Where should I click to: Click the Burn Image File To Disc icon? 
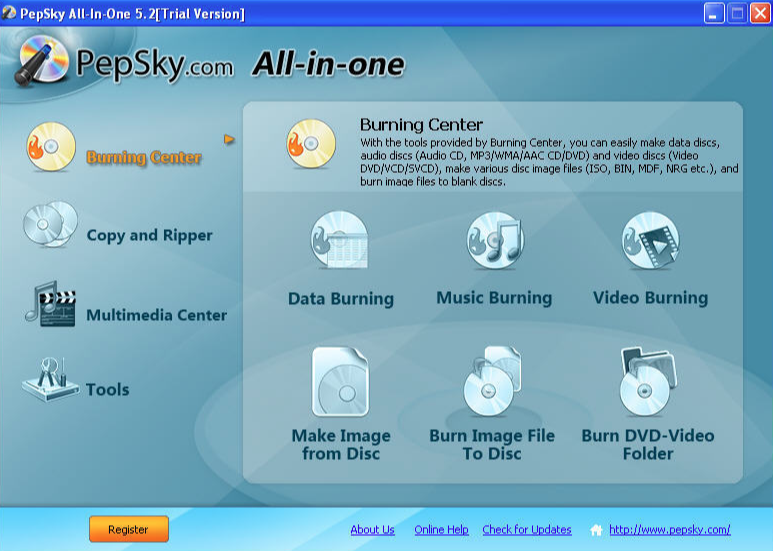click(492, 381)
